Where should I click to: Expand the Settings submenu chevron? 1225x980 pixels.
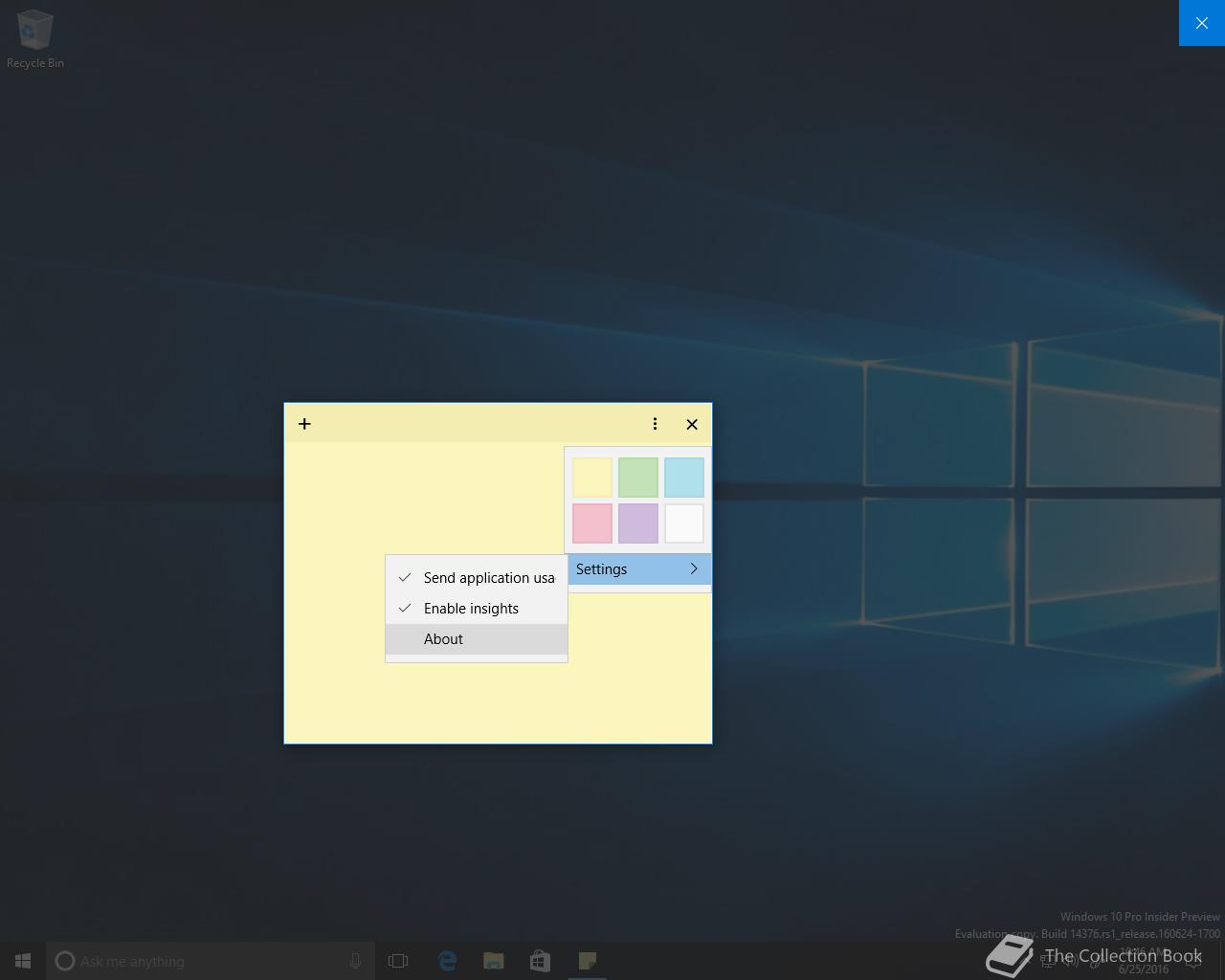point(694,568)
